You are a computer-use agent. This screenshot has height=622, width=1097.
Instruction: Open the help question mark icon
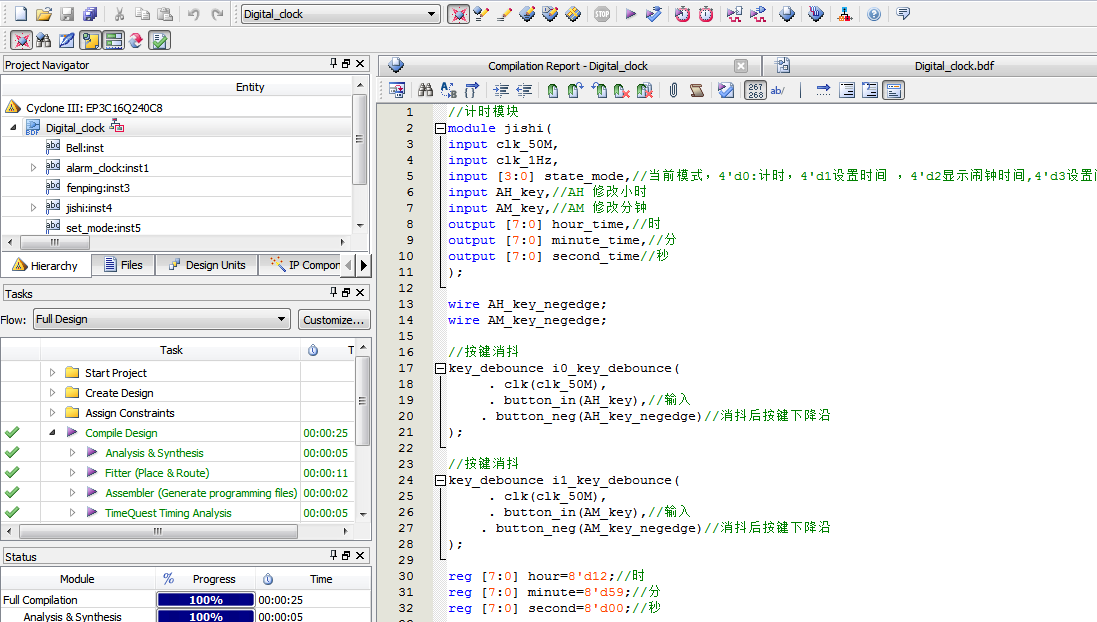tap(874, 14)
